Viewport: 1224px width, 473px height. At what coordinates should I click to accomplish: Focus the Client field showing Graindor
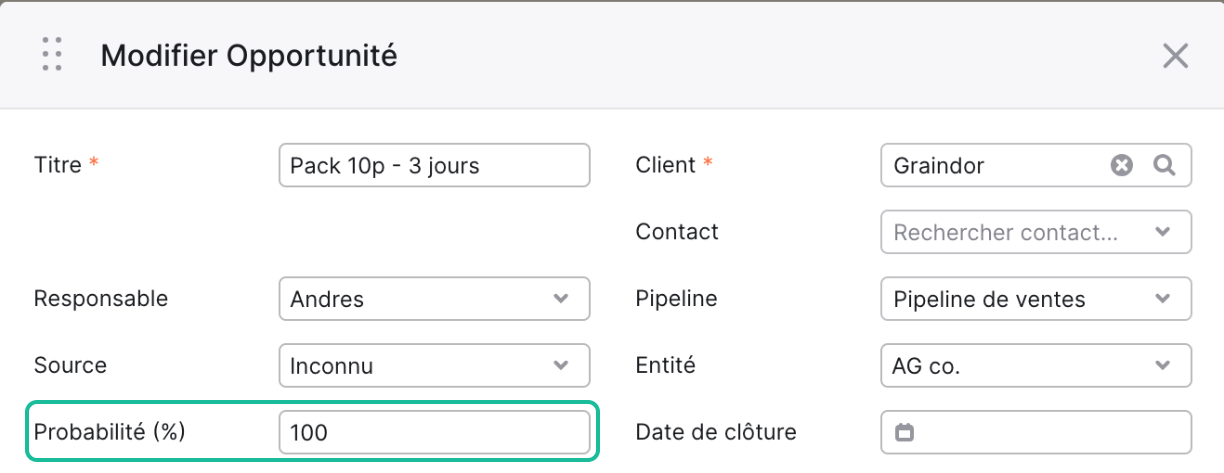pos(1036,165)
